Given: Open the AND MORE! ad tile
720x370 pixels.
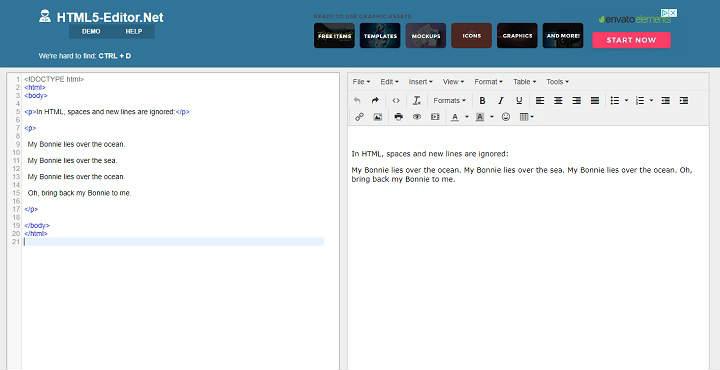Looking at the screenshot, I should pyautogui.click(x=563, y=36).
